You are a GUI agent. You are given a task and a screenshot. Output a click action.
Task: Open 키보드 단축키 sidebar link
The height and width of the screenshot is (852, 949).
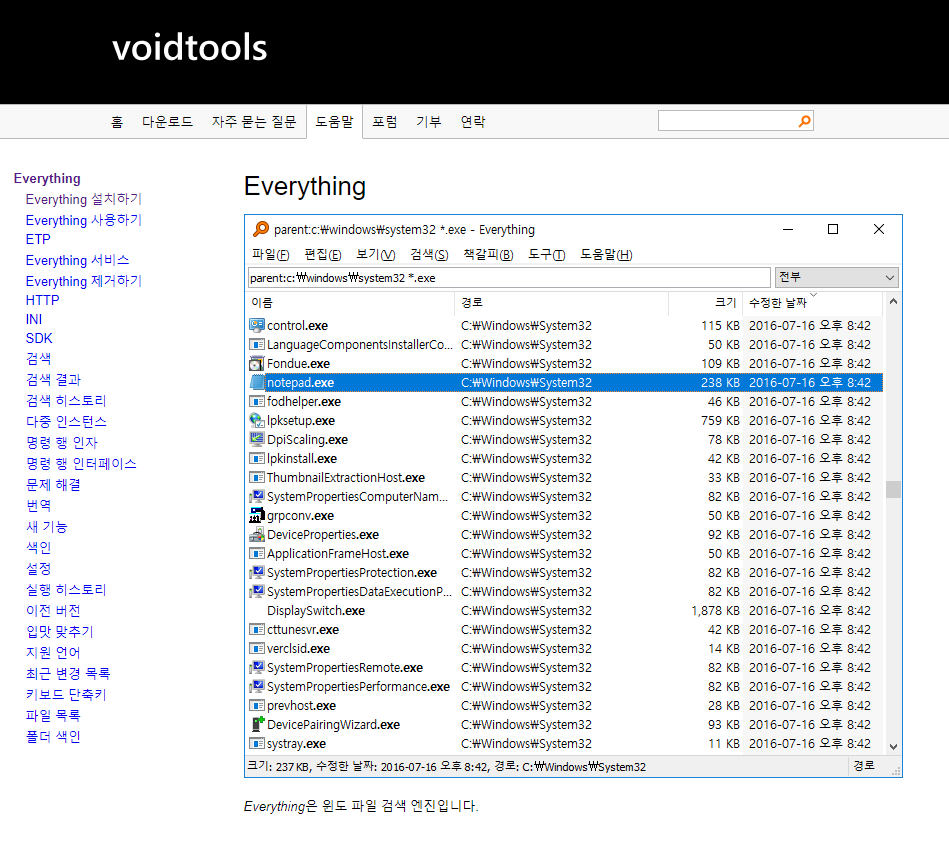[x=66, y=695]
